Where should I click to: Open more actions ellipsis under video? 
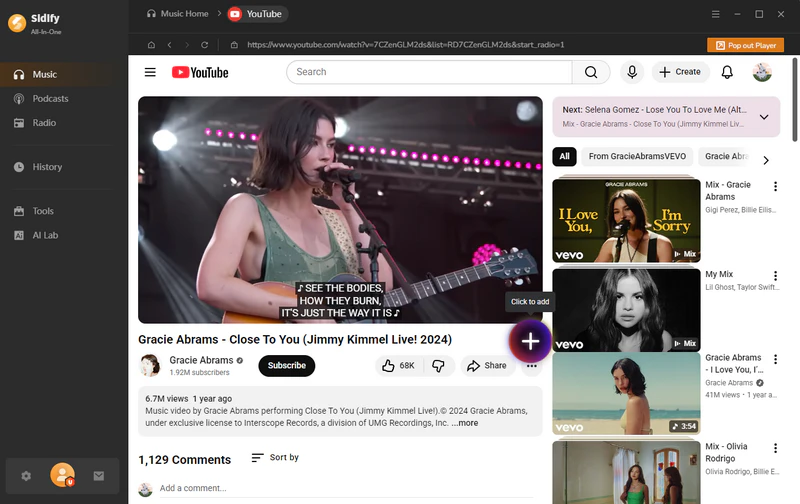(x=532, y=366)
